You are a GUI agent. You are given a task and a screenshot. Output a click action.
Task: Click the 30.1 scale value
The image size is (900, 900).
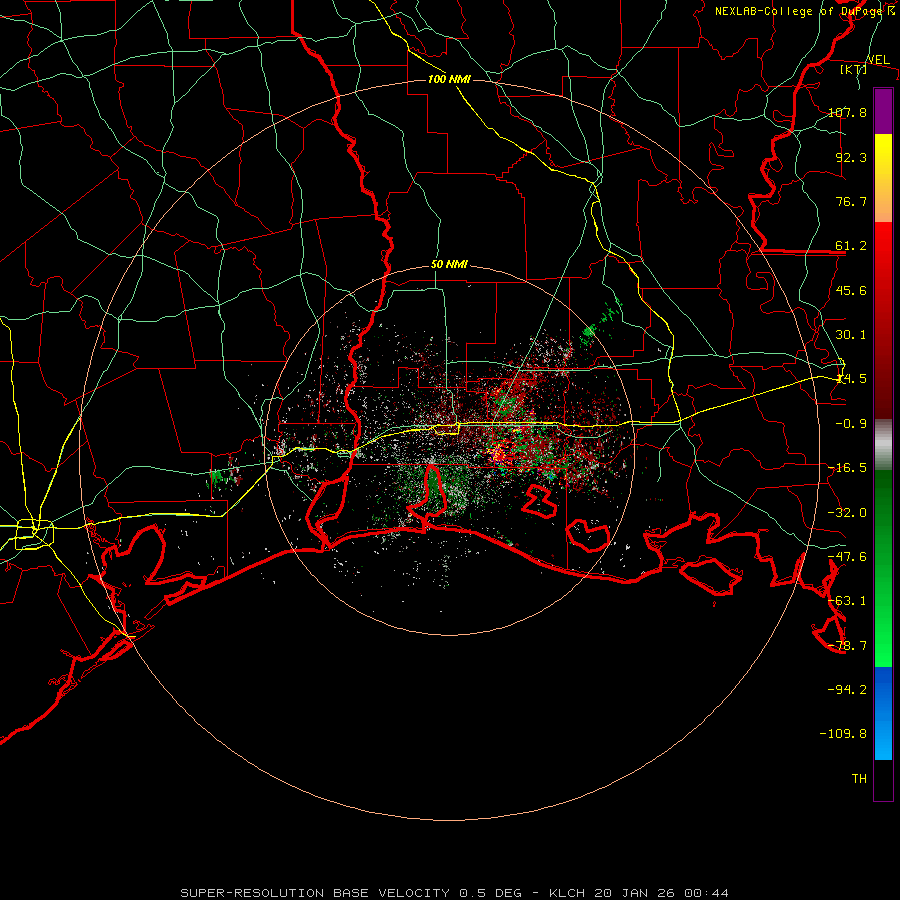[851, 335]
